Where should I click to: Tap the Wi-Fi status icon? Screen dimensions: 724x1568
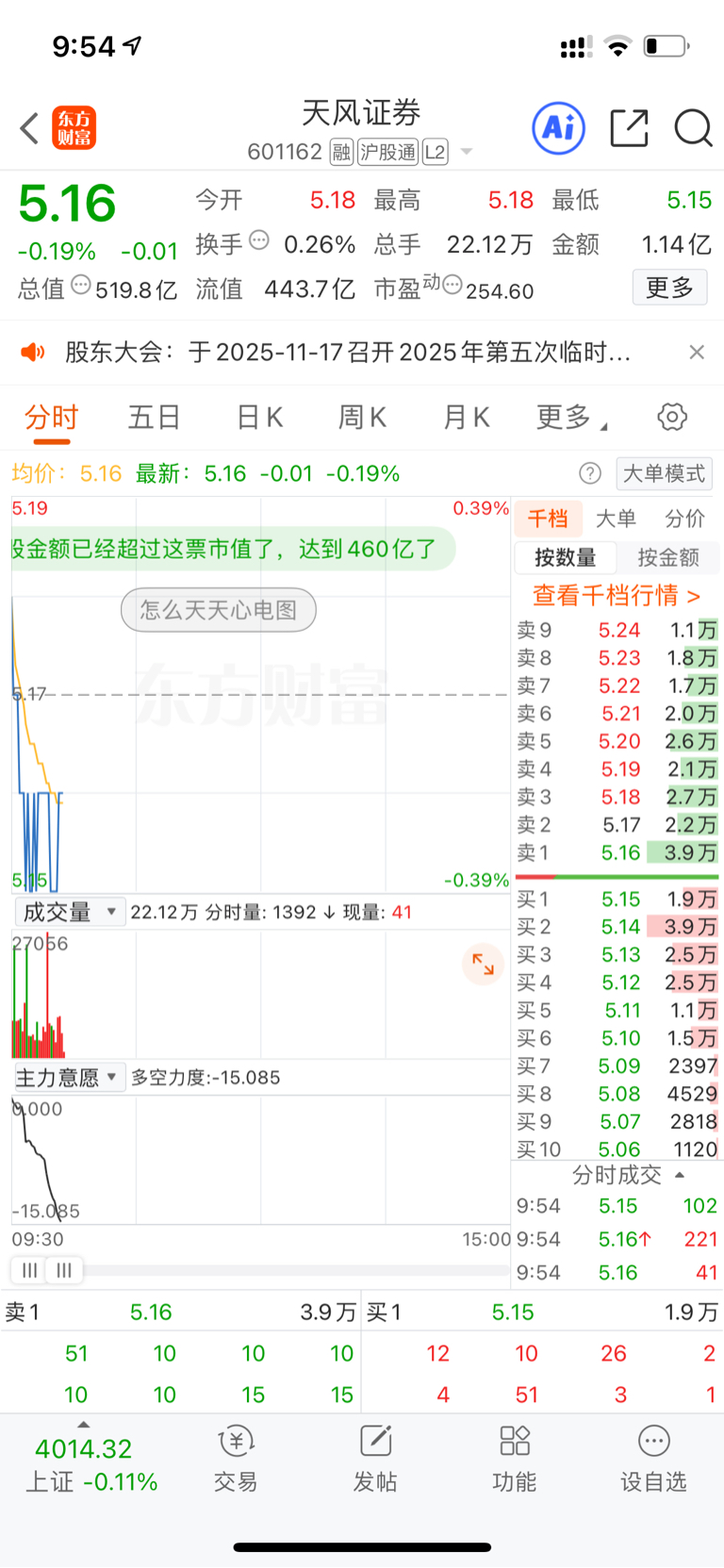(617, 46)
